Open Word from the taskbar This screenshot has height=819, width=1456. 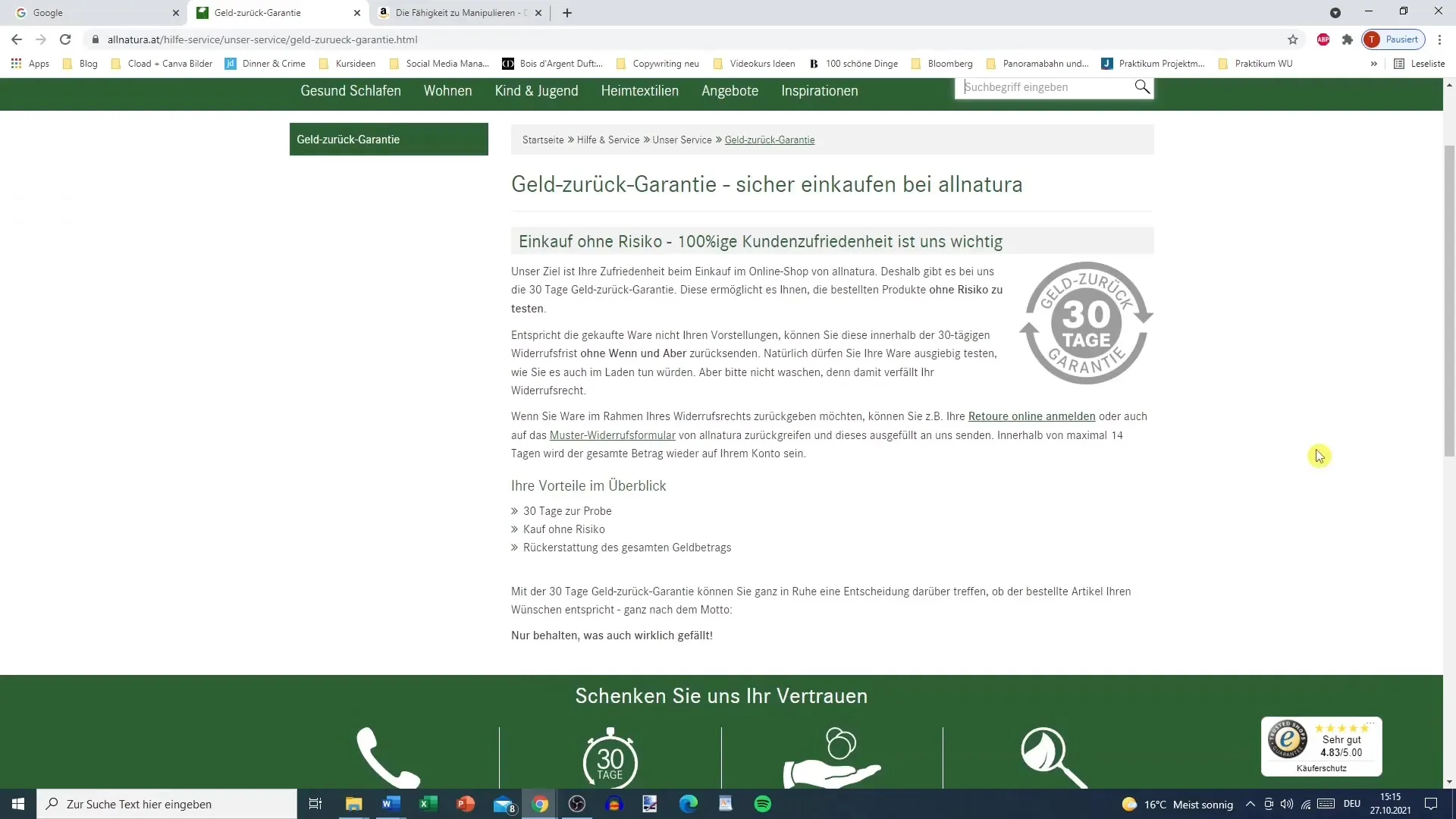click(391, 804)
